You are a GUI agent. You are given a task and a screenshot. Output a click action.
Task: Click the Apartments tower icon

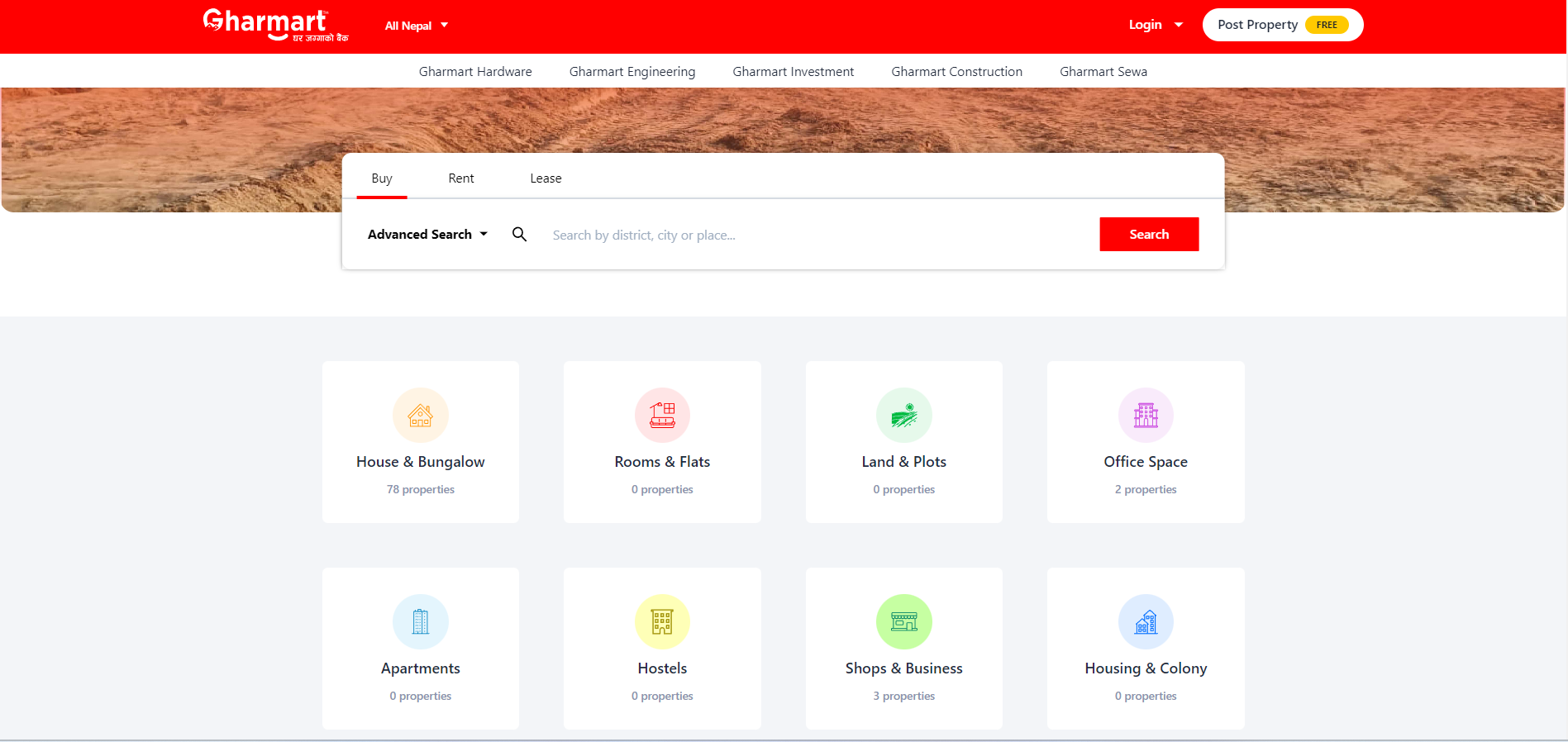[421, 621]
